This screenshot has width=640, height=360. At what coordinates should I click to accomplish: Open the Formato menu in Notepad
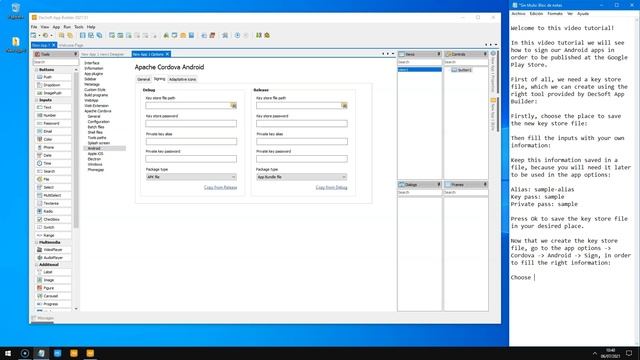click(x=555, y=14)
